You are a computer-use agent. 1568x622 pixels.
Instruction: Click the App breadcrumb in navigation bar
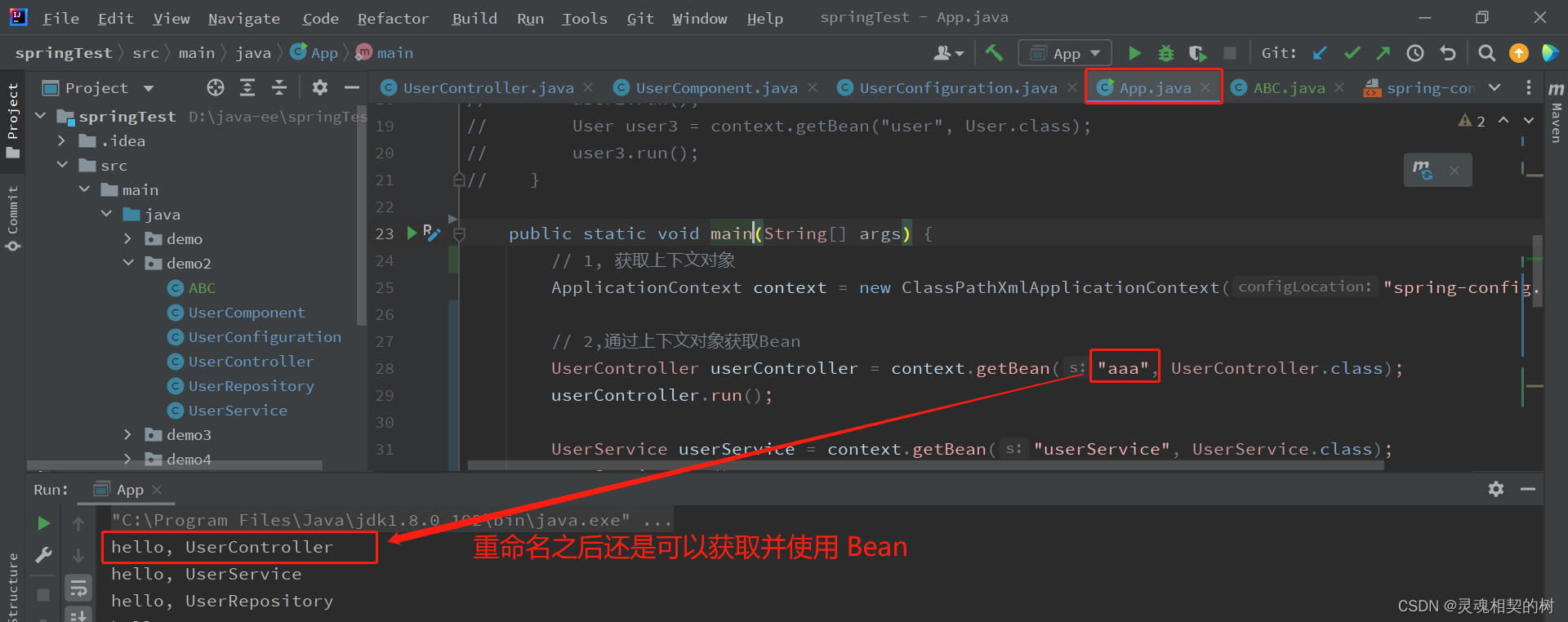pyautogui.click(x=314, y=53)
